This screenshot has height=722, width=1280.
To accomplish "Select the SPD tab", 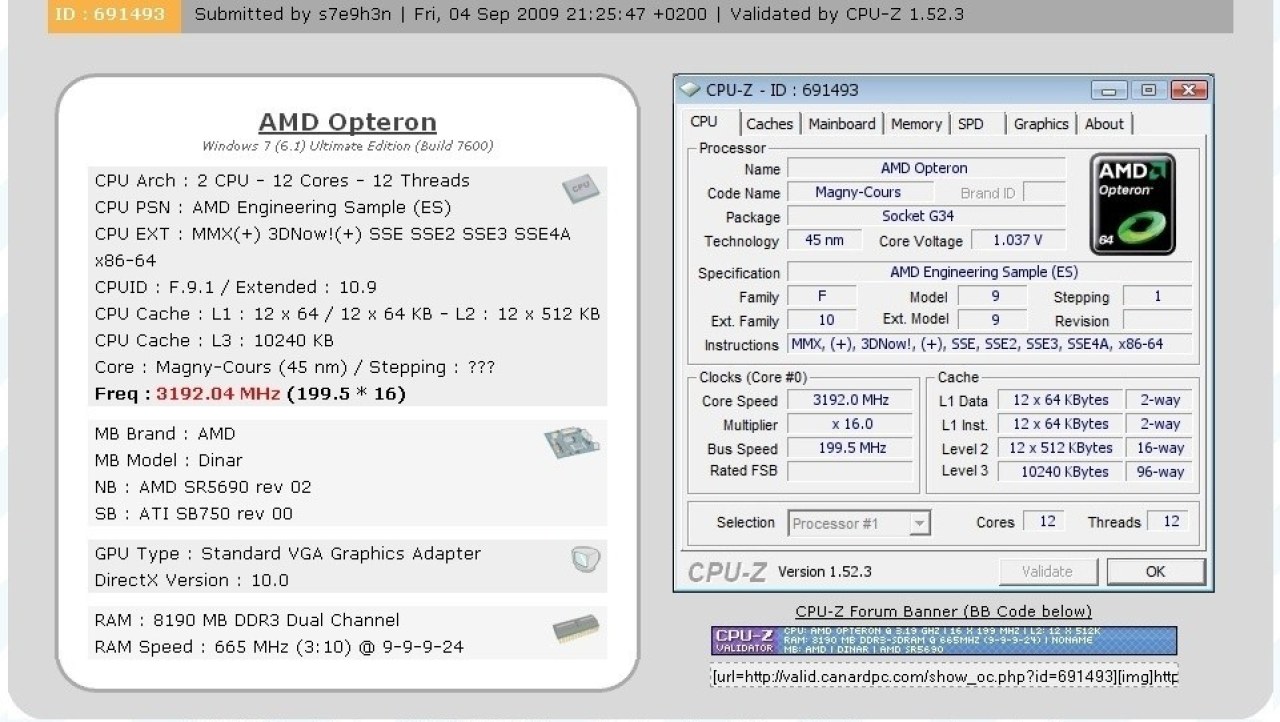I will 971,124.
